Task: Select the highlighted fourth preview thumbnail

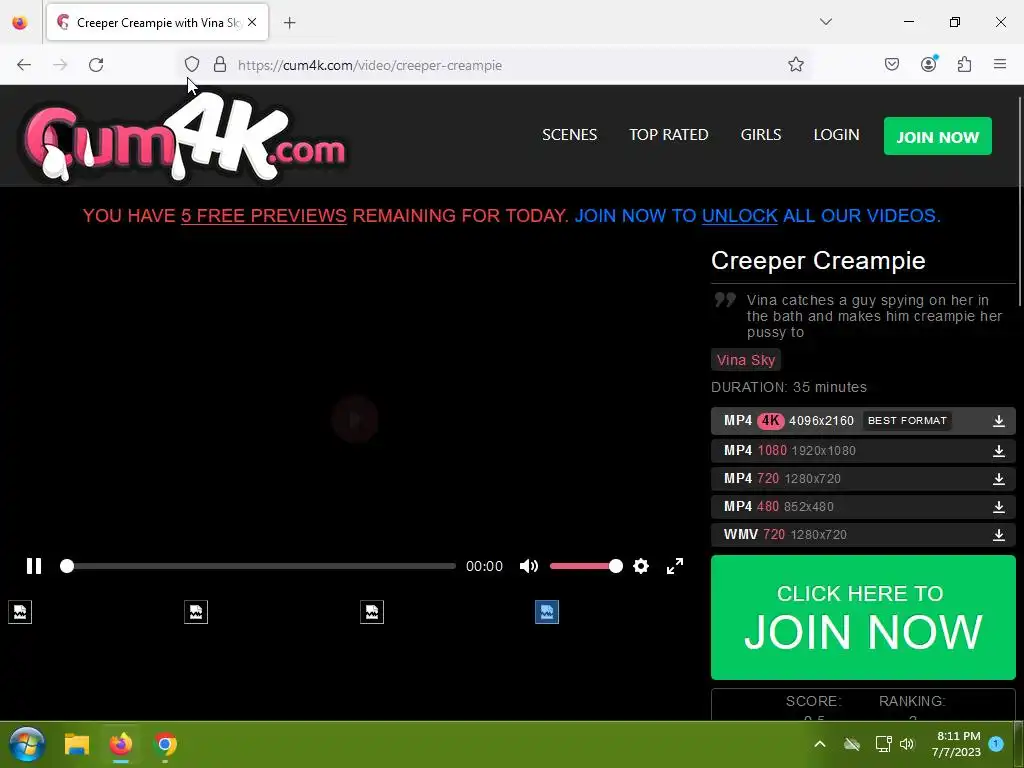Action: (x=547, y=612)
